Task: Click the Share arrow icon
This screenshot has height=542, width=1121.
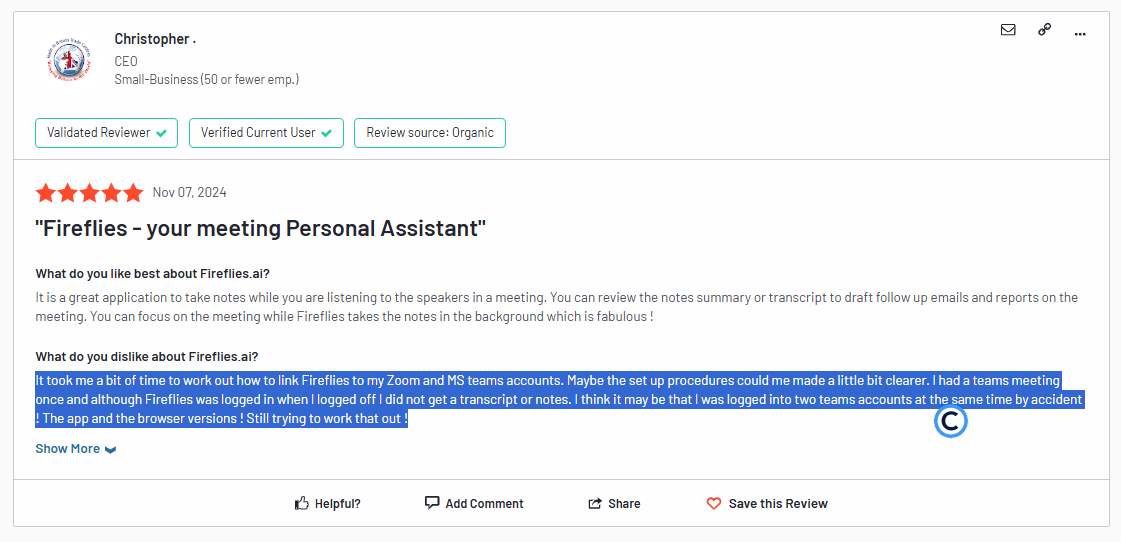Action: point(595,503)
